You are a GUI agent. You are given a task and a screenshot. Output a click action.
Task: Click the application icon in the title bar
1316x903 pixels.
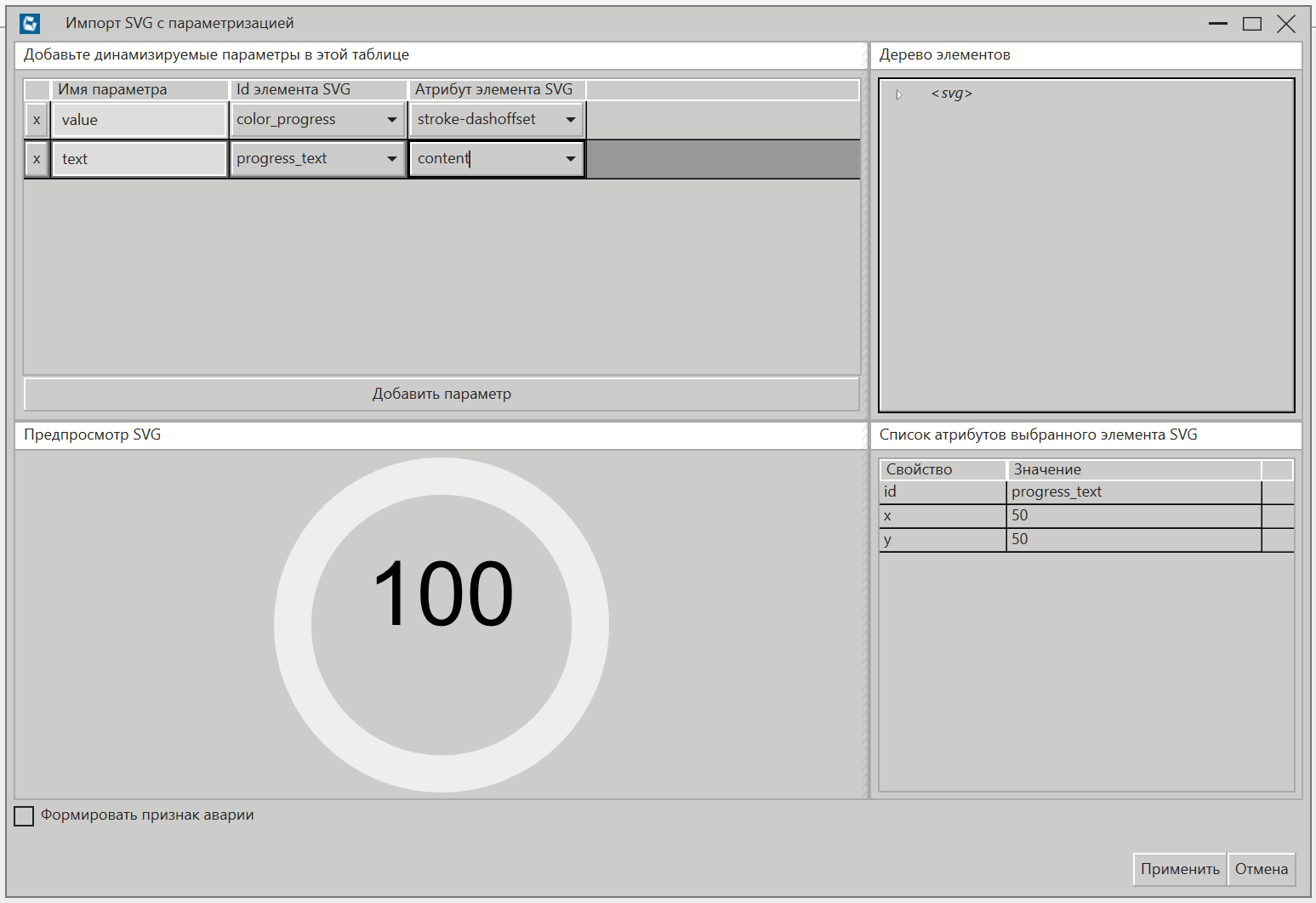[28, 23]
